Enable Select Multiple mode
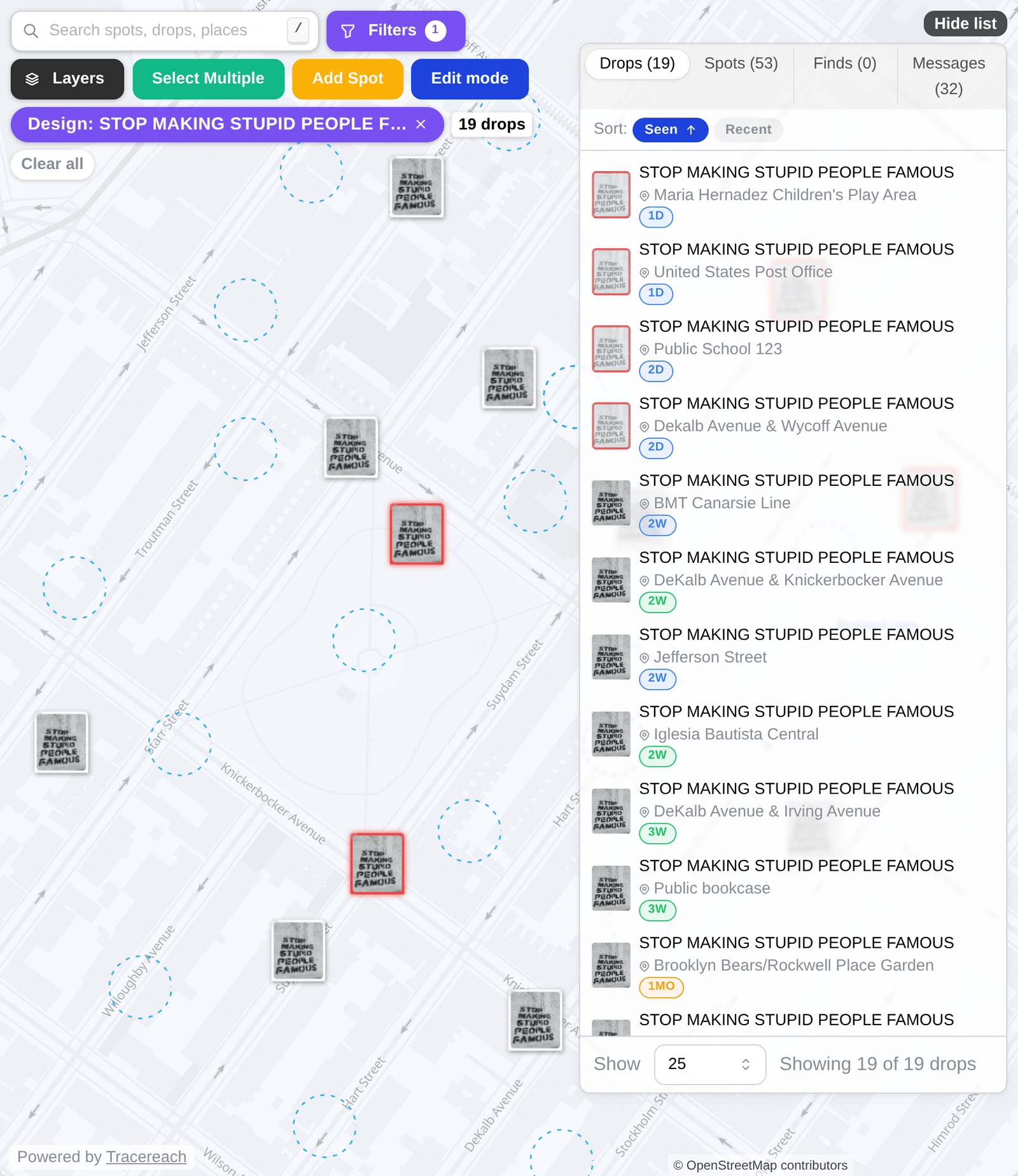Screen dimensions: 1018x1176 pyautogui.click(x=208, y=79)
